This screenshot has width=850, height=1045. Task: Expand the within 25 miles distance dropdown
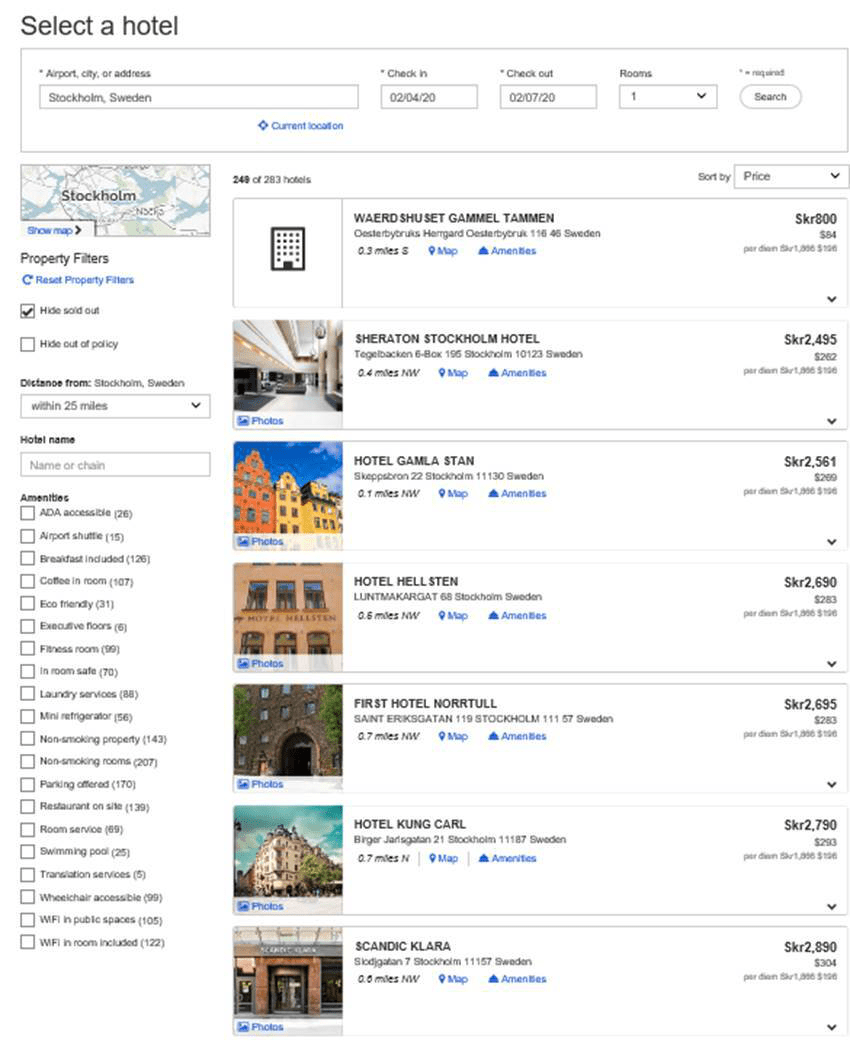point(115,406)
